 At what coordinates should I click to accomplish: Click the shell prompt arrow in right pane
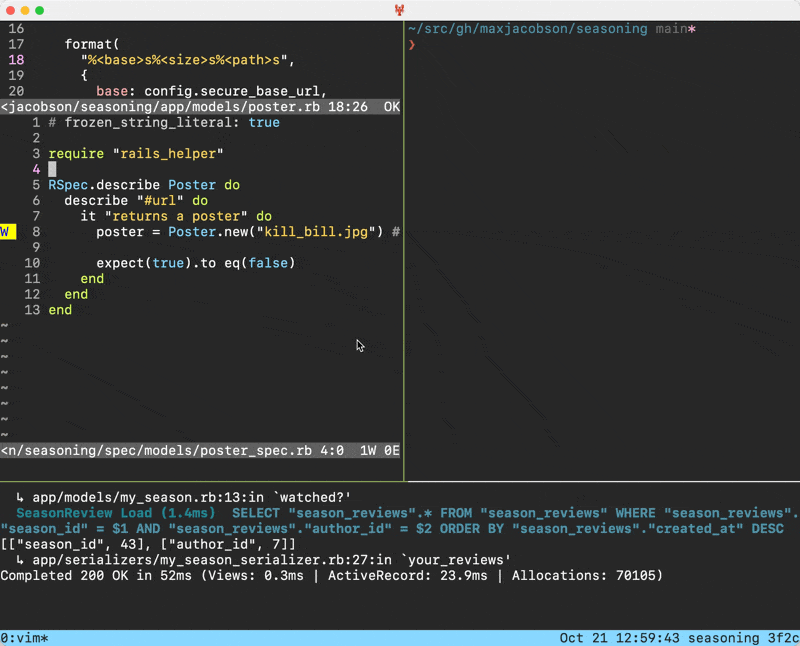click(412, 45)
